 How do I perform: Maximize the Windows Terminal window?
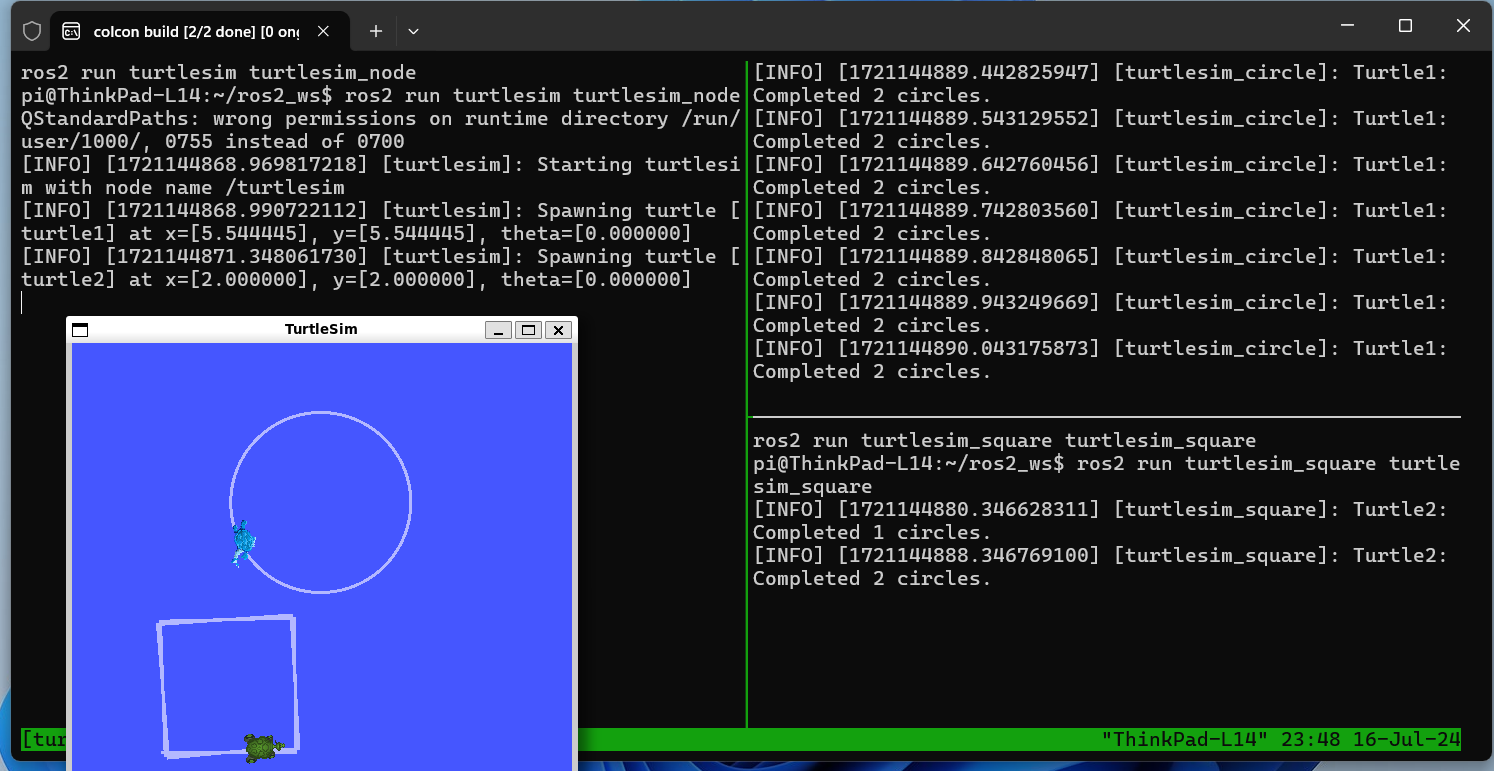(1405, 26)
